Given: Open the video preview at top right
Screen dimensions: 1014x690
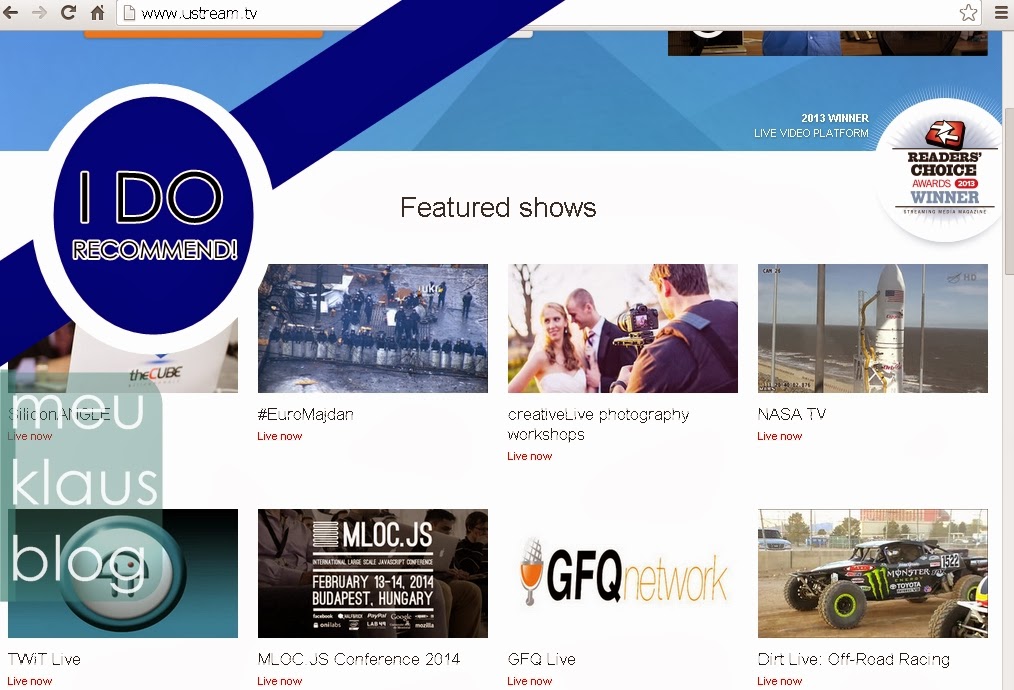Looking at the screenshot, I should [828, 43].
